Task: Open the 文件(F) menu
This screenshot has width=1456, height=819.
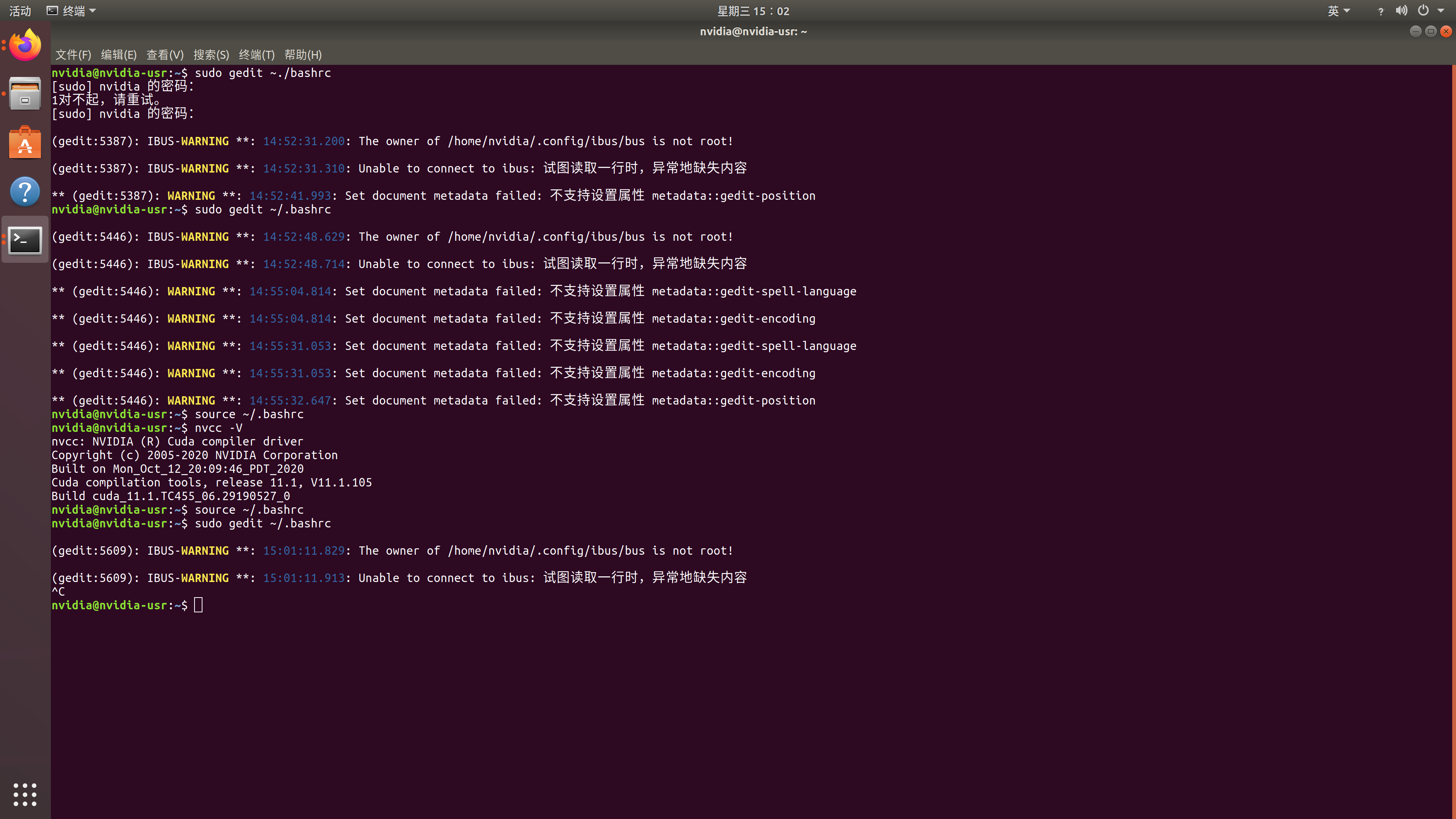Action: 72,55
